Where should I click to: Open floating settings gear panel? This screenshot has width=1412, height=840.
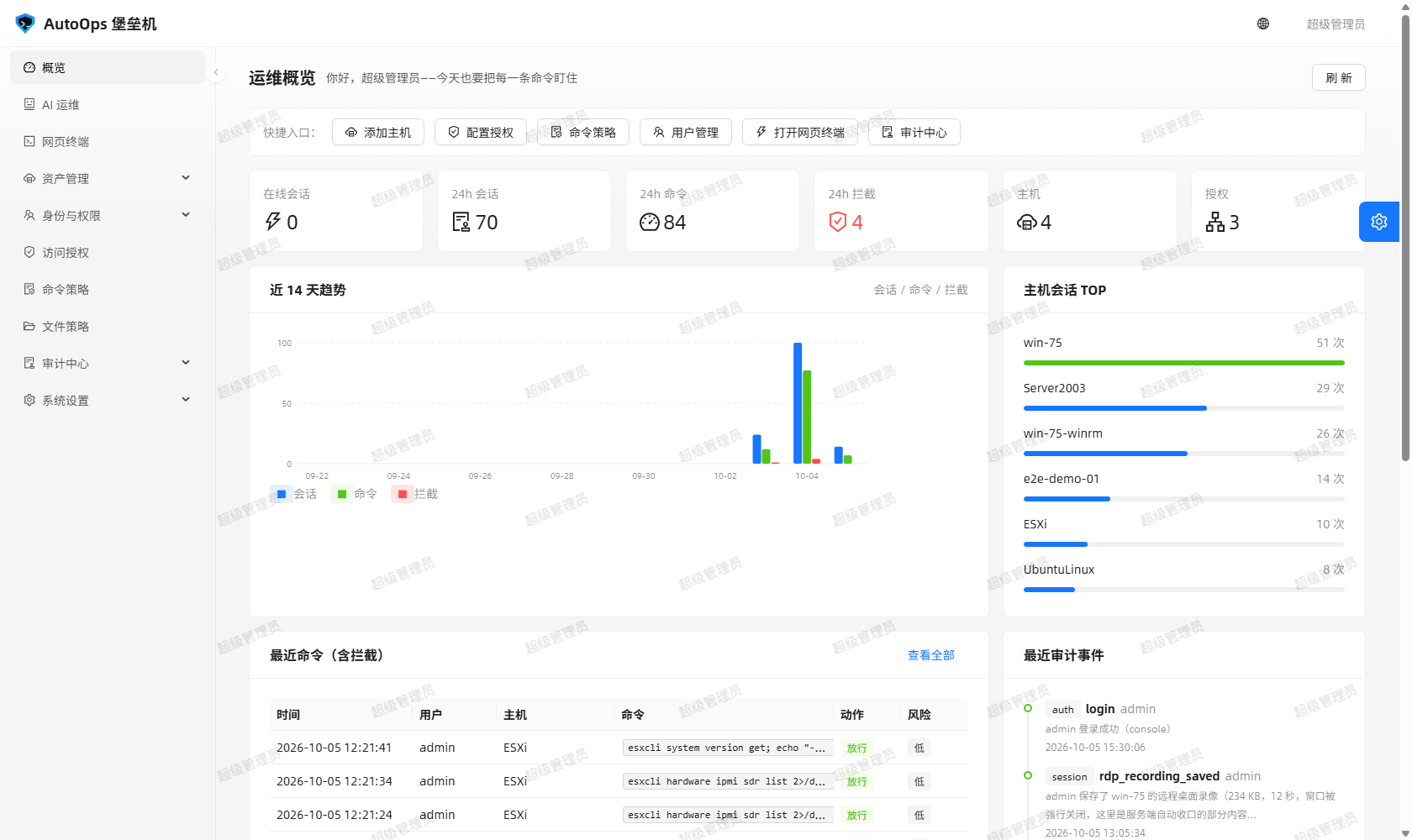point(1379,222)
